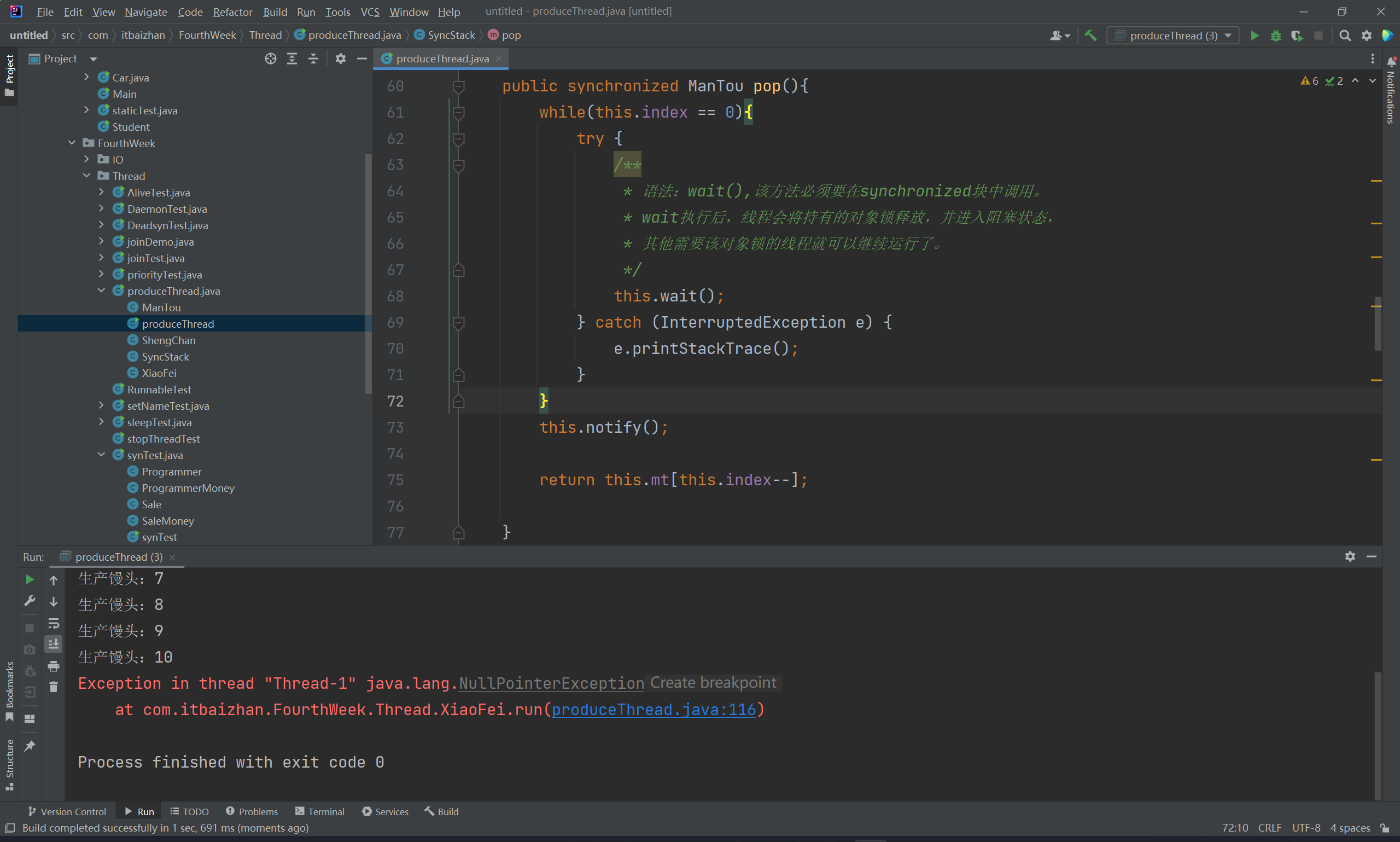Open the Problems tool tab

point(252,811)
